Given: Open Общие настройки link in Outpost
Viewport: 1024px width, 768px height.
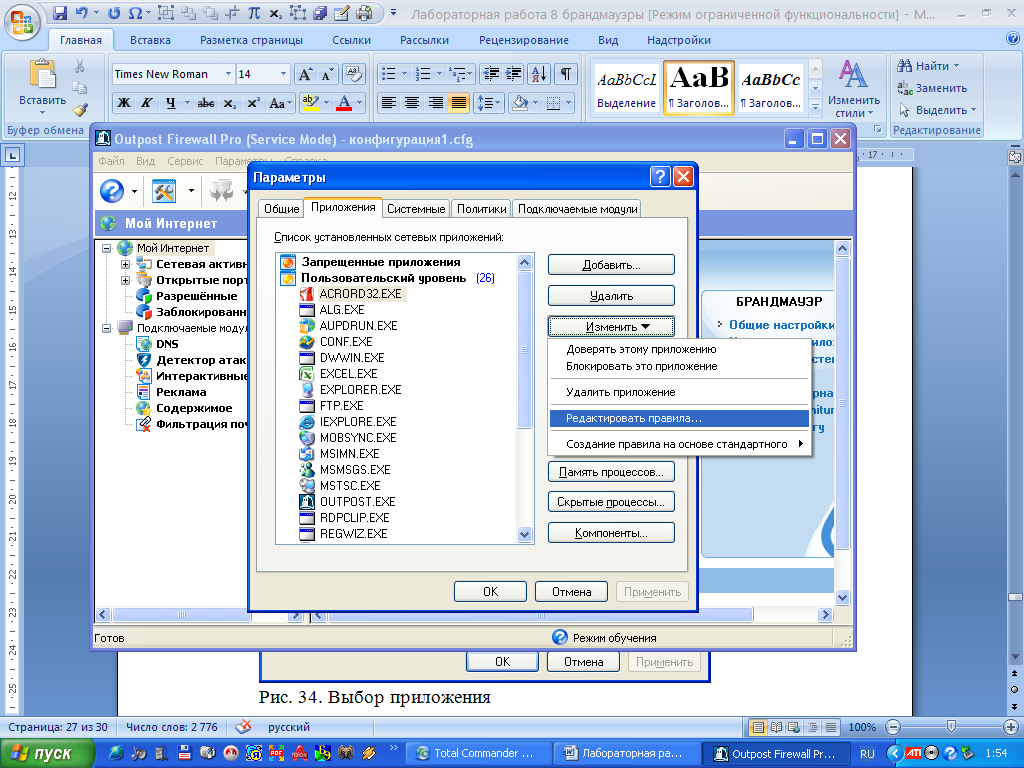Looking at the screenshot, I should (781, 325).
